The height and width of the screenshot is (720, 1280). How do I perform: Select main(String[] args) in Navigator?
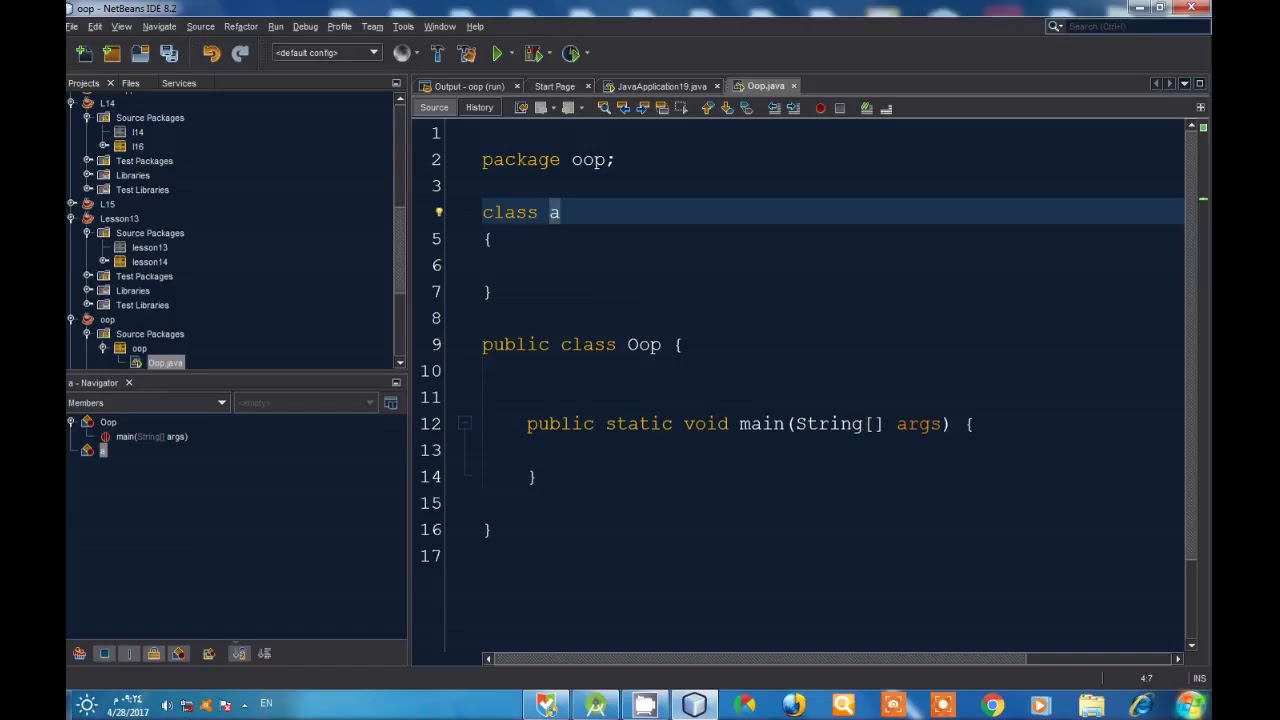(152, 437)
